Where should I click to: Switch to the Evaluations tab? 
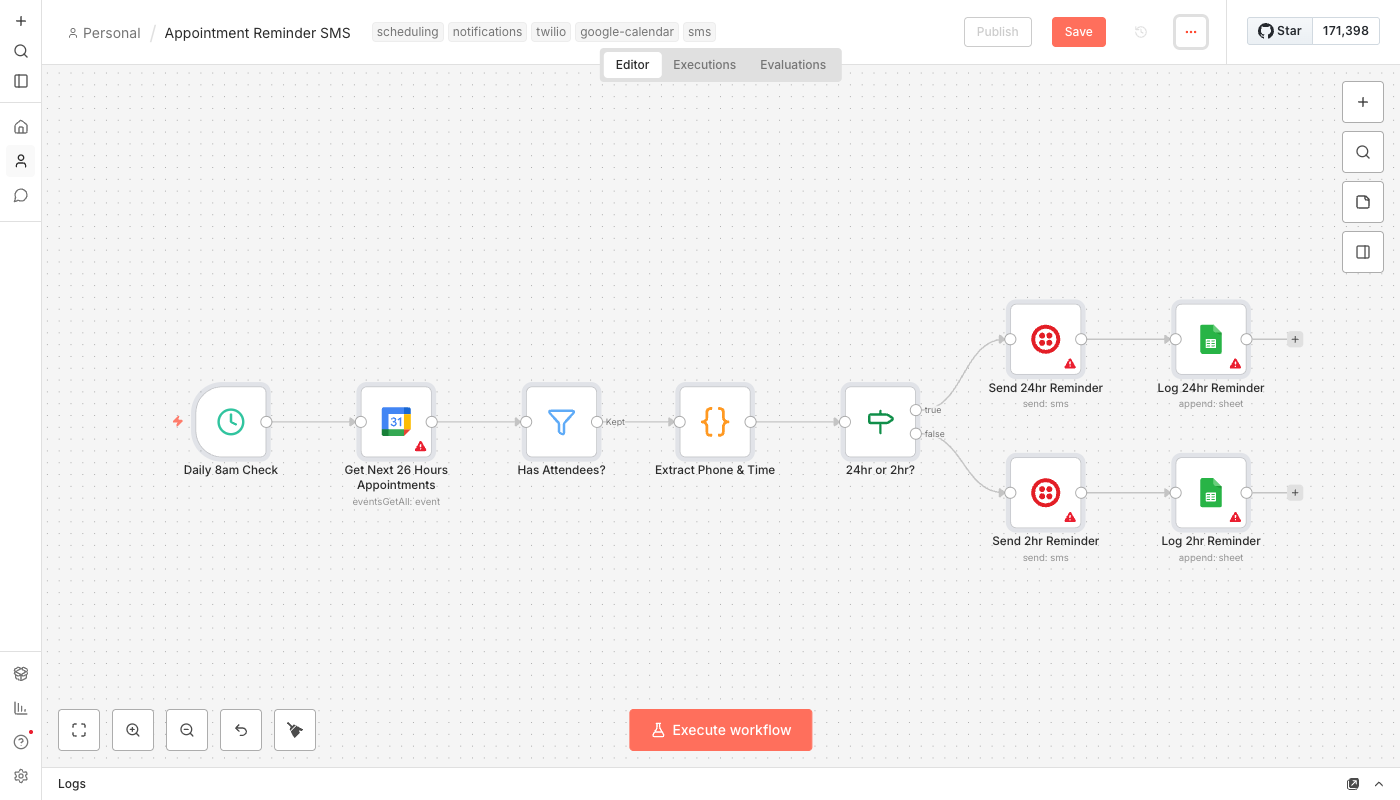pos(792,65)
